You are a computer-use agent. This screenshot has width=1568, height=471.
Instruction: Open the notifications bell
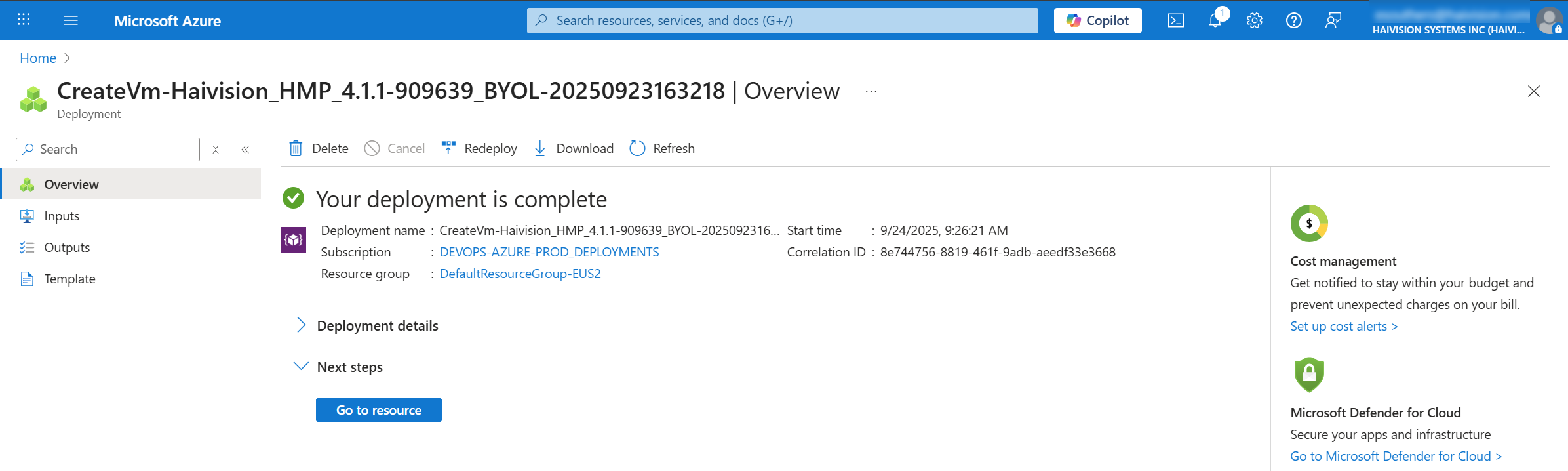click(x=1215, y=20)
